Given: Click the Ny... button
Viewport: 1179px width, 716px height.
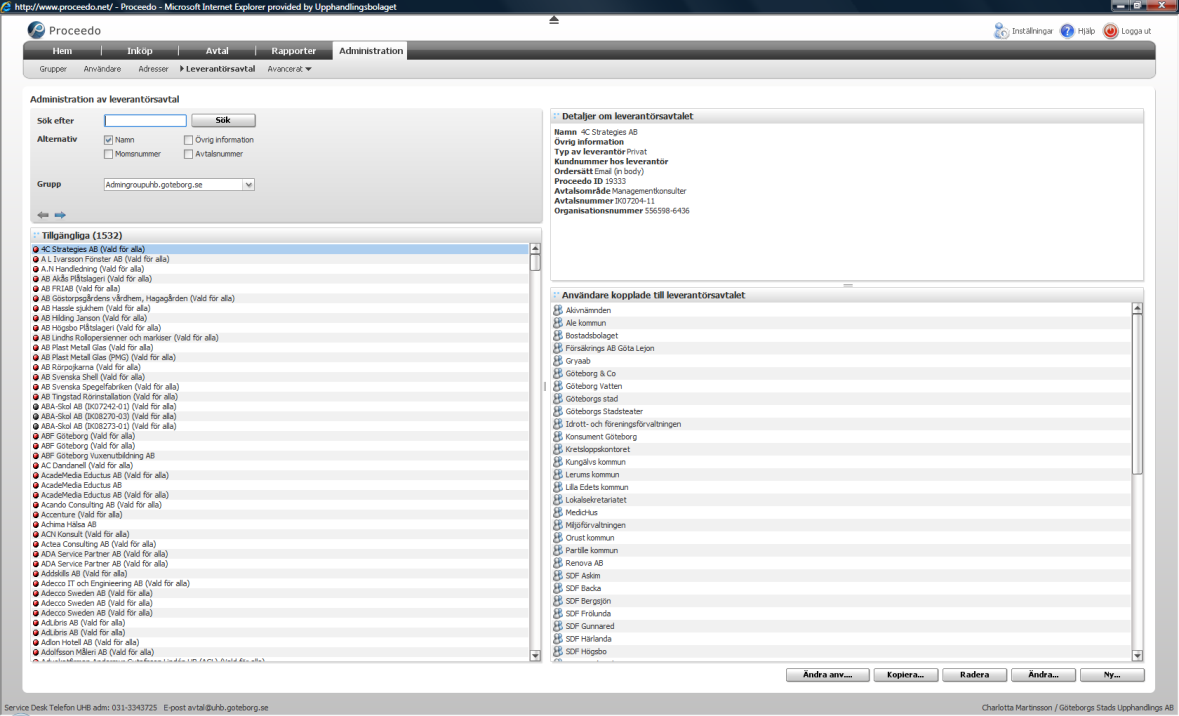Looking at the screenshot, I should coord(1112,675).
